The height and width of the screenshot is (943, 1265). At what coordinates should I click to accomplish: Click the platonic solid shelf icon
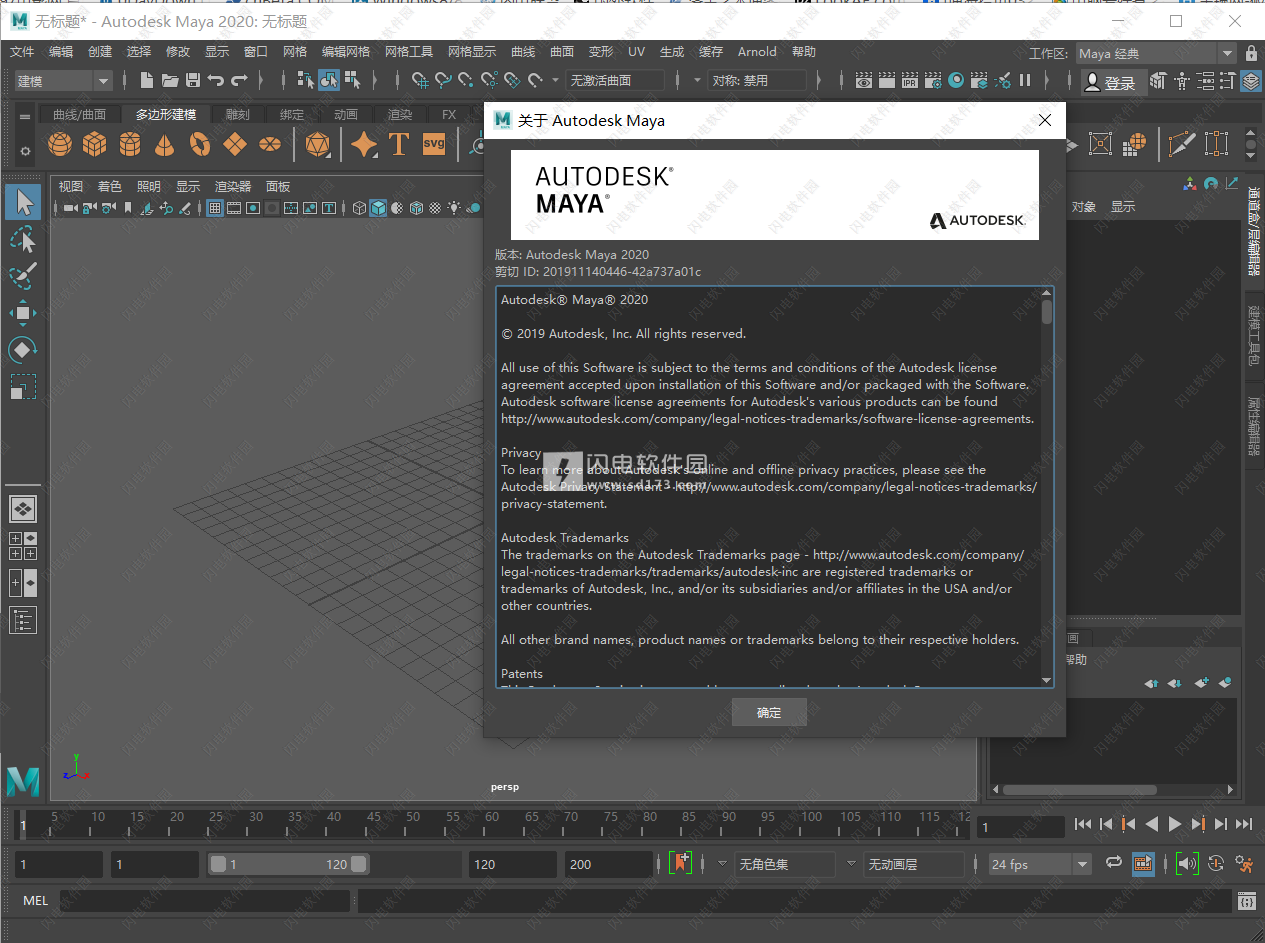[x=318, y=145]
